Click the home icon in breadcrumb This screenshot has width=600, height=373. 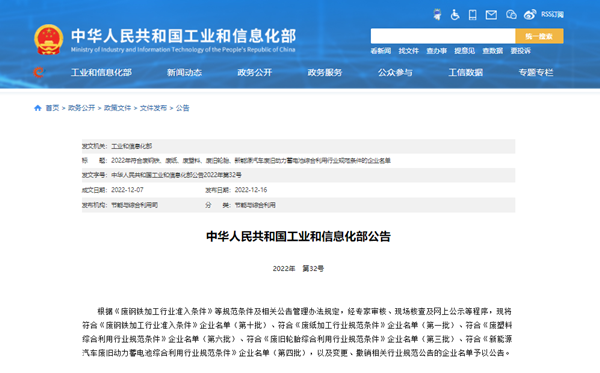click(38, 108)
